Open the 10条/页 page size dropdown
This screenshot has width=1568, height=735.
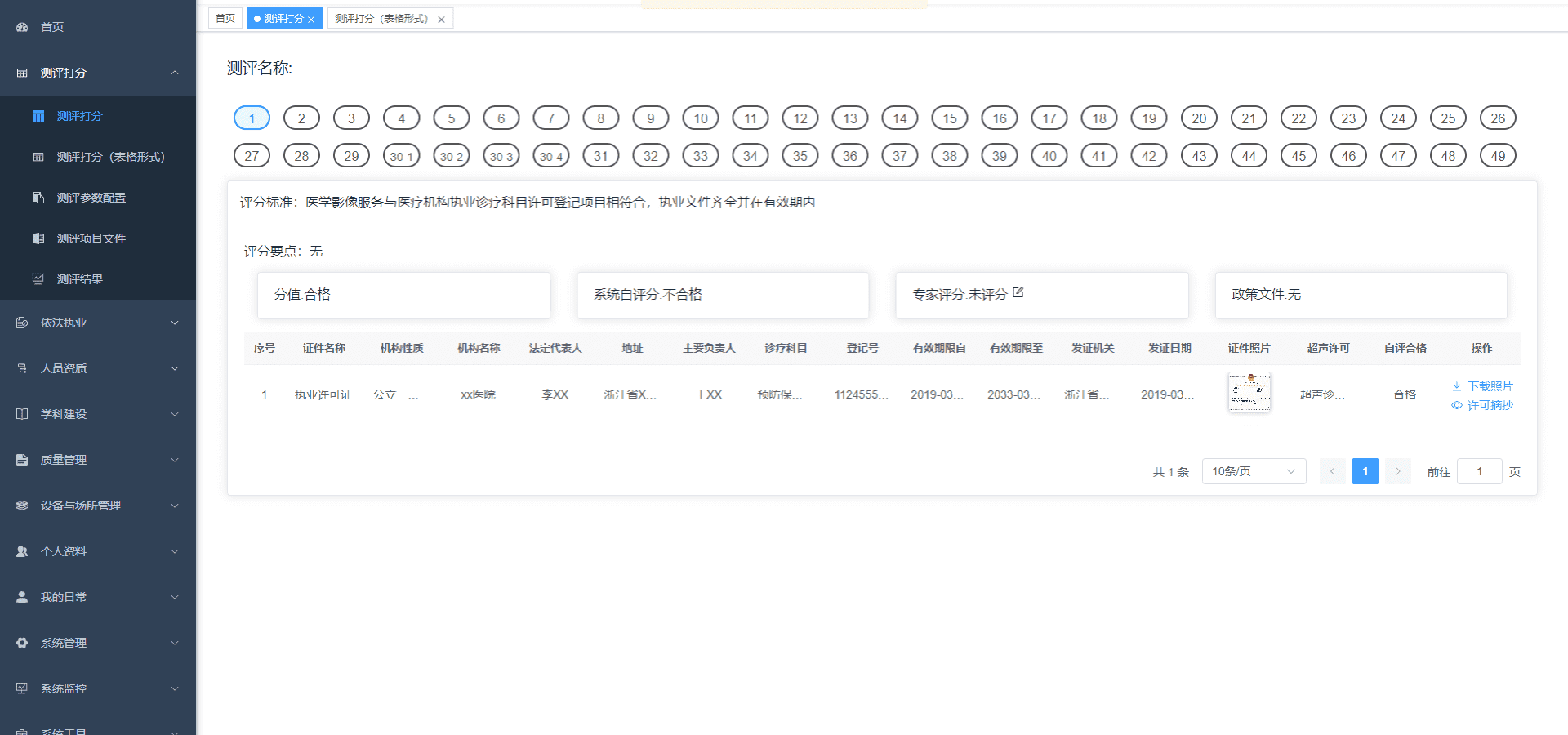pos(1254,471)
